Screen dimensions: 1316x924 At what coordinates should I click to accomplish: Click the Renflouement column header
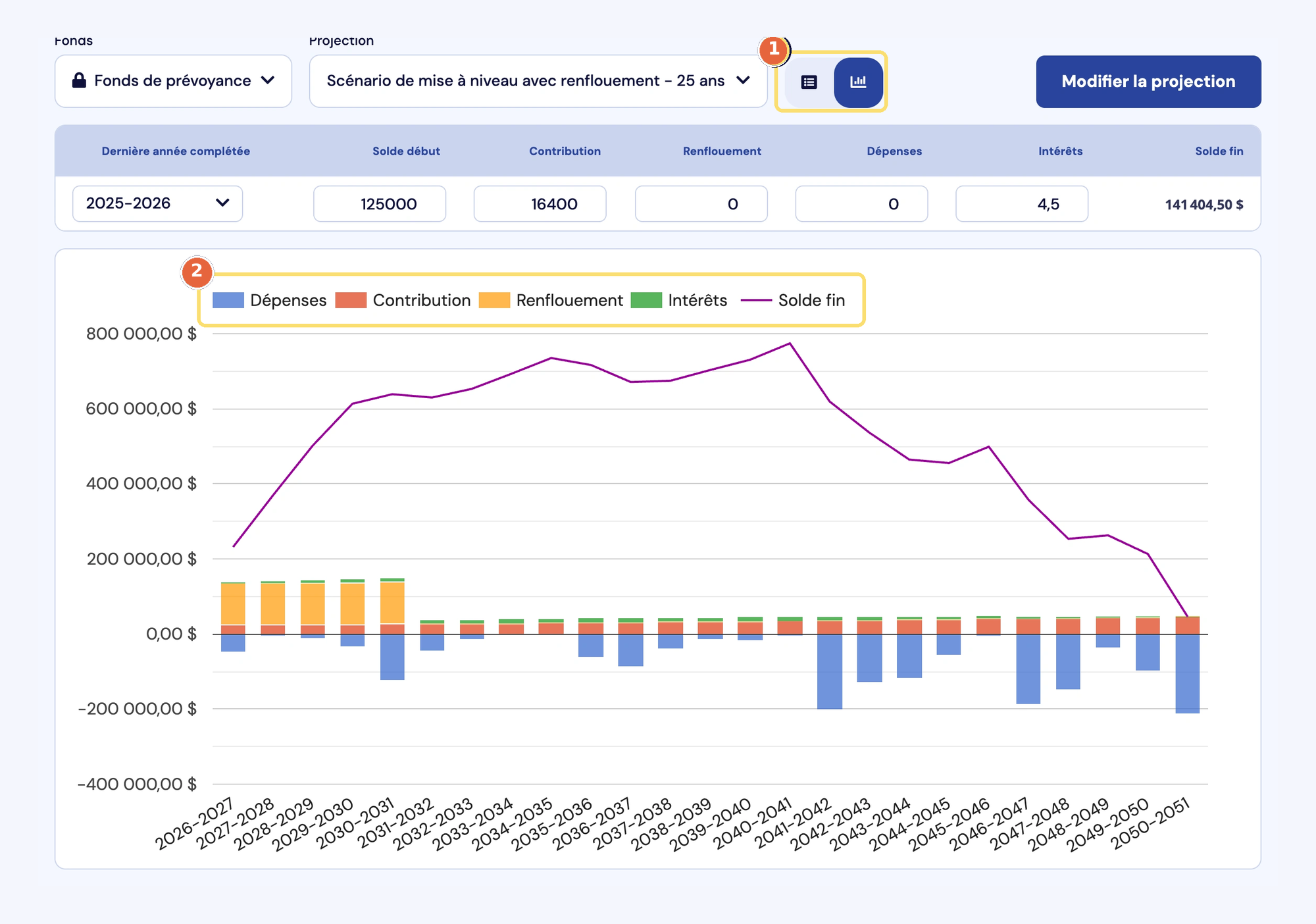pos(722,151)
